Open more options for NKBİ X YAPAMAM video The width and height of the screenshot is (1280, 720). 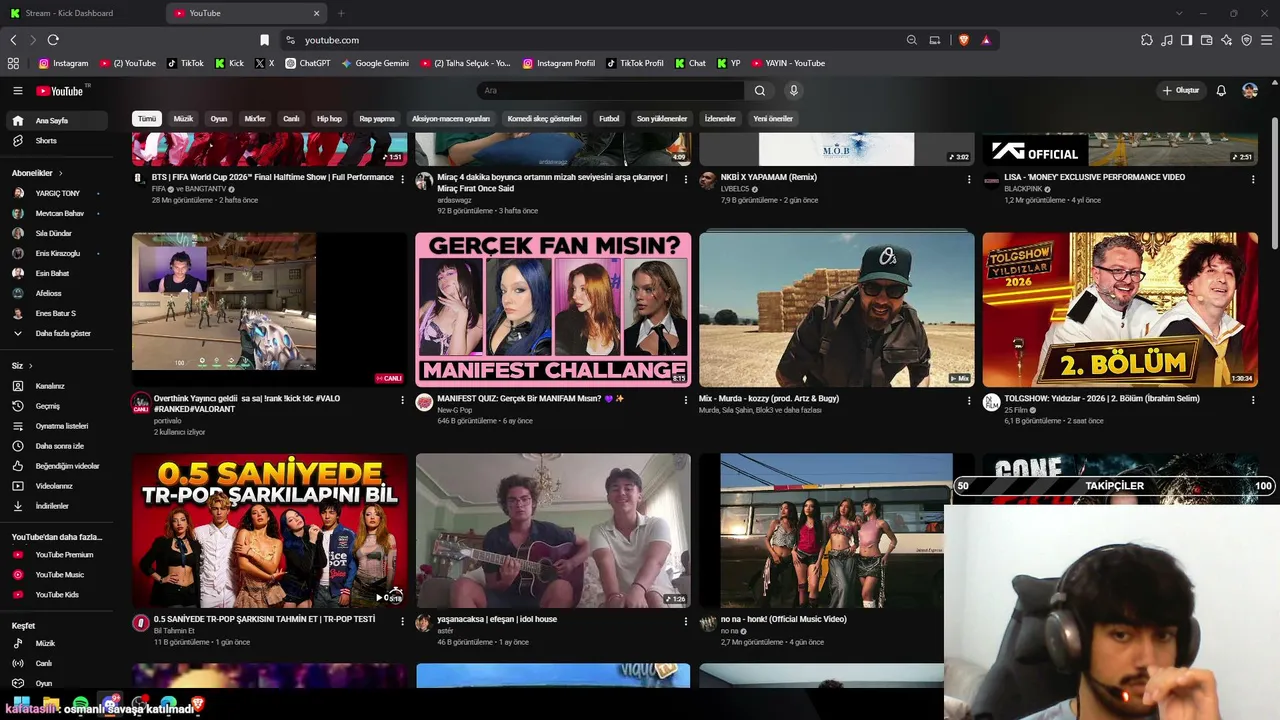pos(969,180)
